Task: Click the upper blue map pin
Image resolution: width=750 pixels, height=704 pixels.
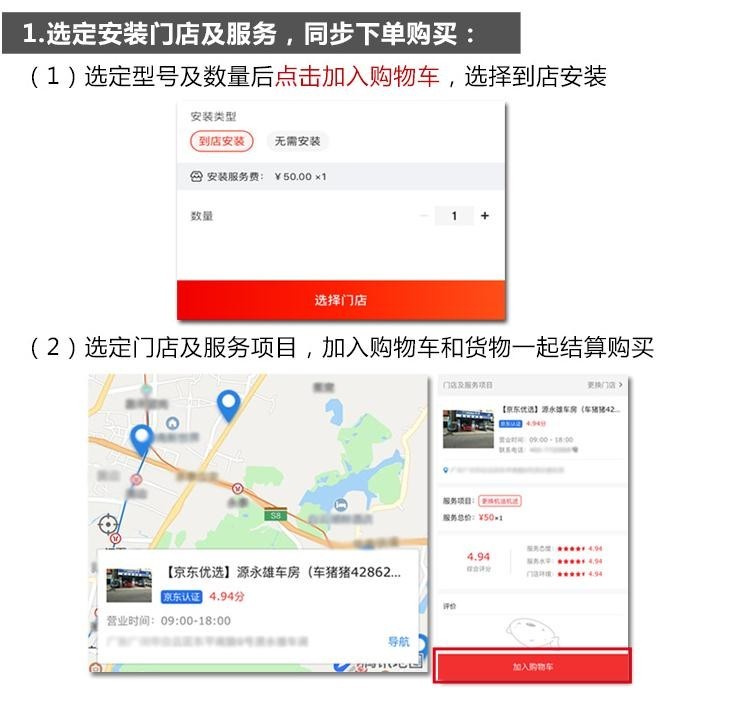Action: [229, 406]
